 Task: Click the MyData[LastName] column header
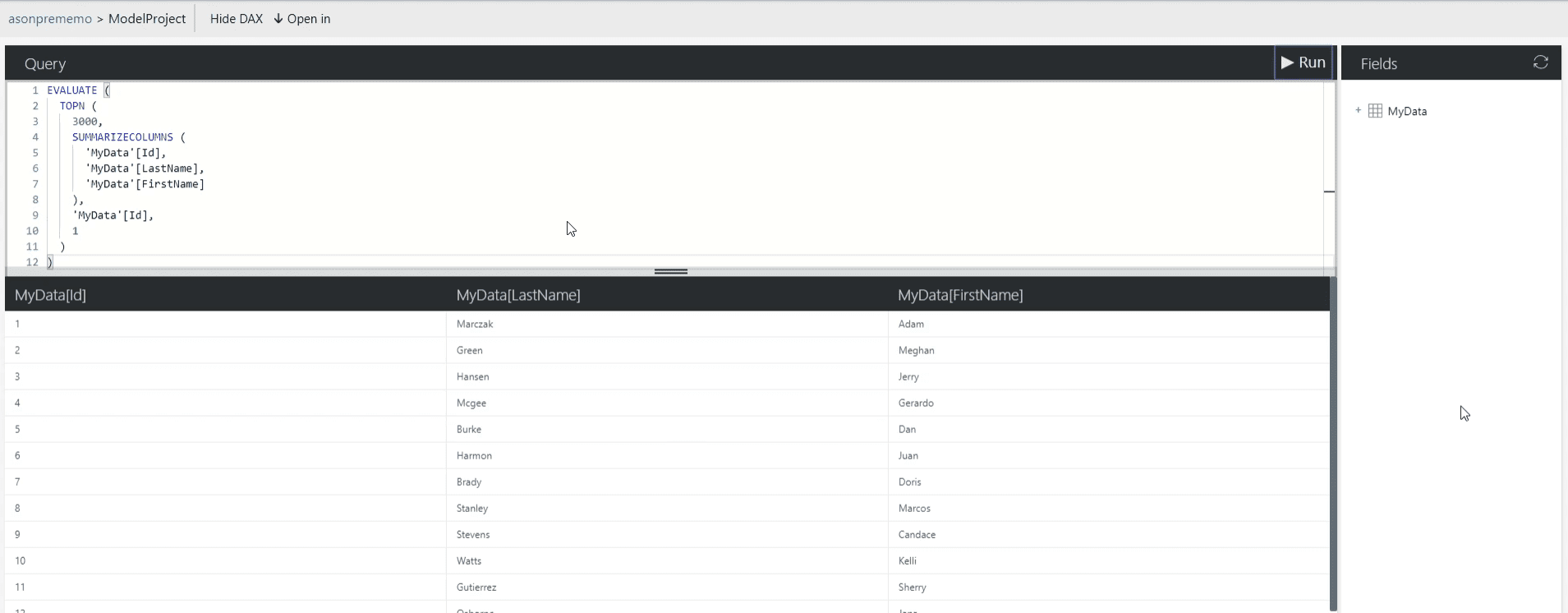(518, 295)
